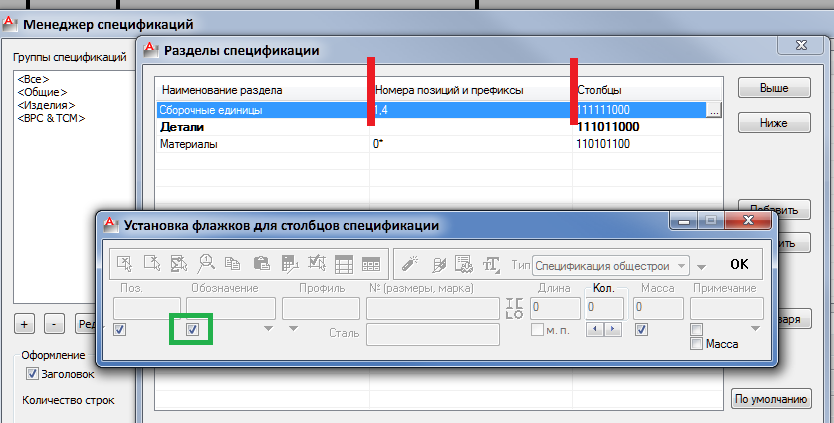Viewport: 834px width, 423px height.
Task: Click the first selection-cursor icon in the flags toolbar
Action: [124, 263]
